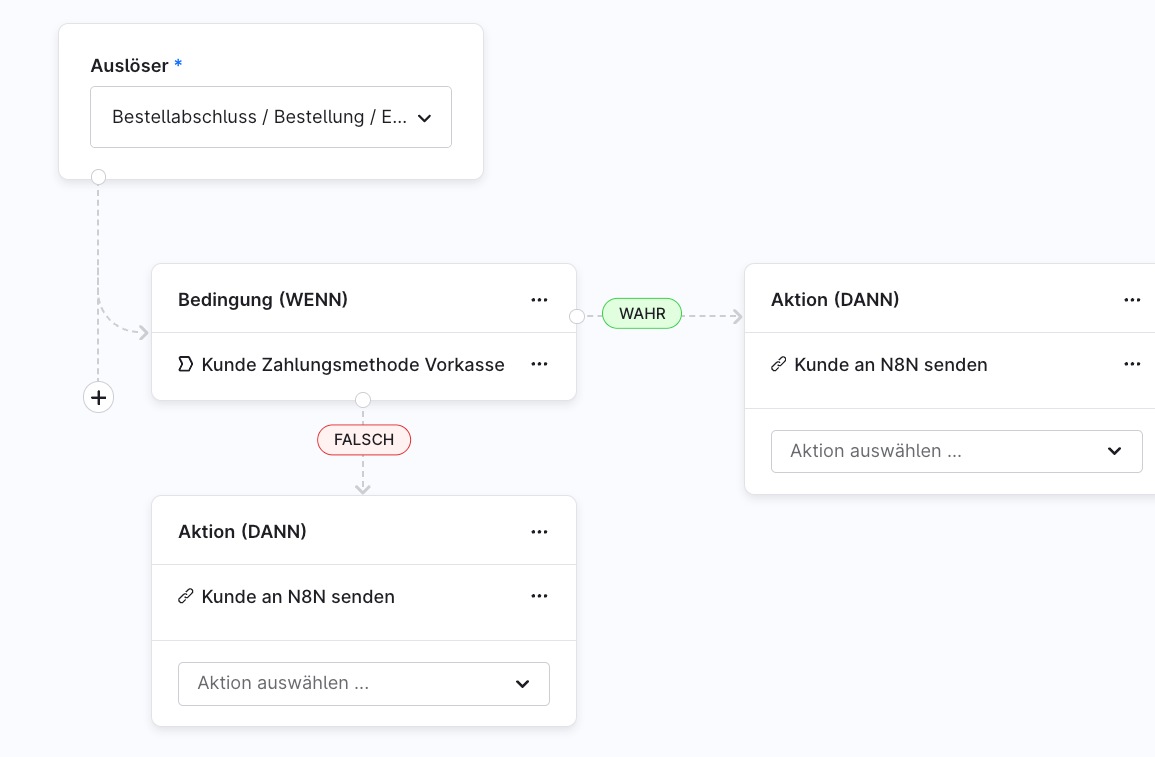Click the plus button to add a sequence
The height and width of the screenshot is (757, 1155).
[x=98, y=397]
